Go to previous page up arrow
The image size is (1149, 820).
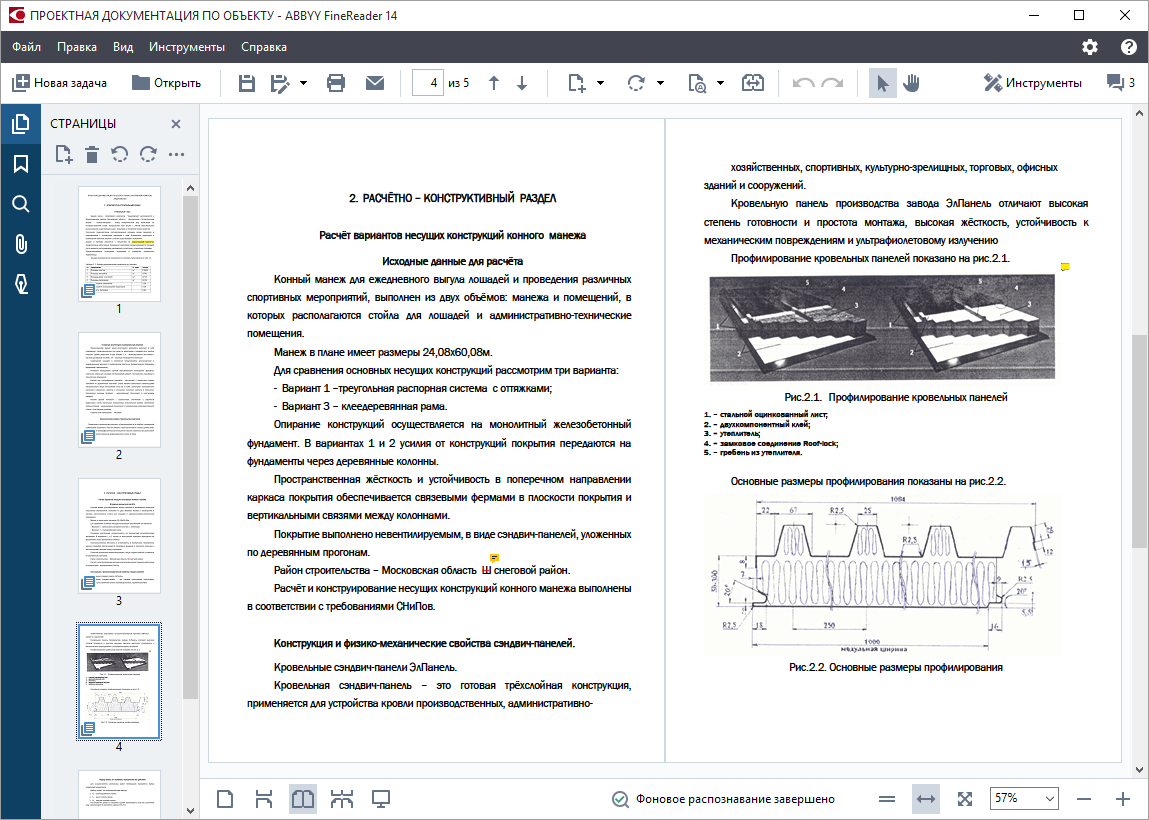tap(494, 83)
